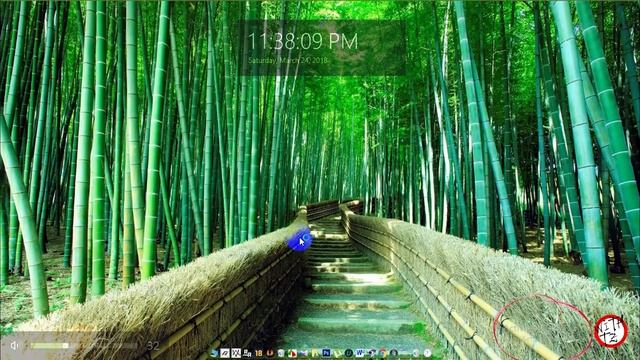Open the yellow folder dock icon
Screen dimensions: 640x360
(315, 353)
